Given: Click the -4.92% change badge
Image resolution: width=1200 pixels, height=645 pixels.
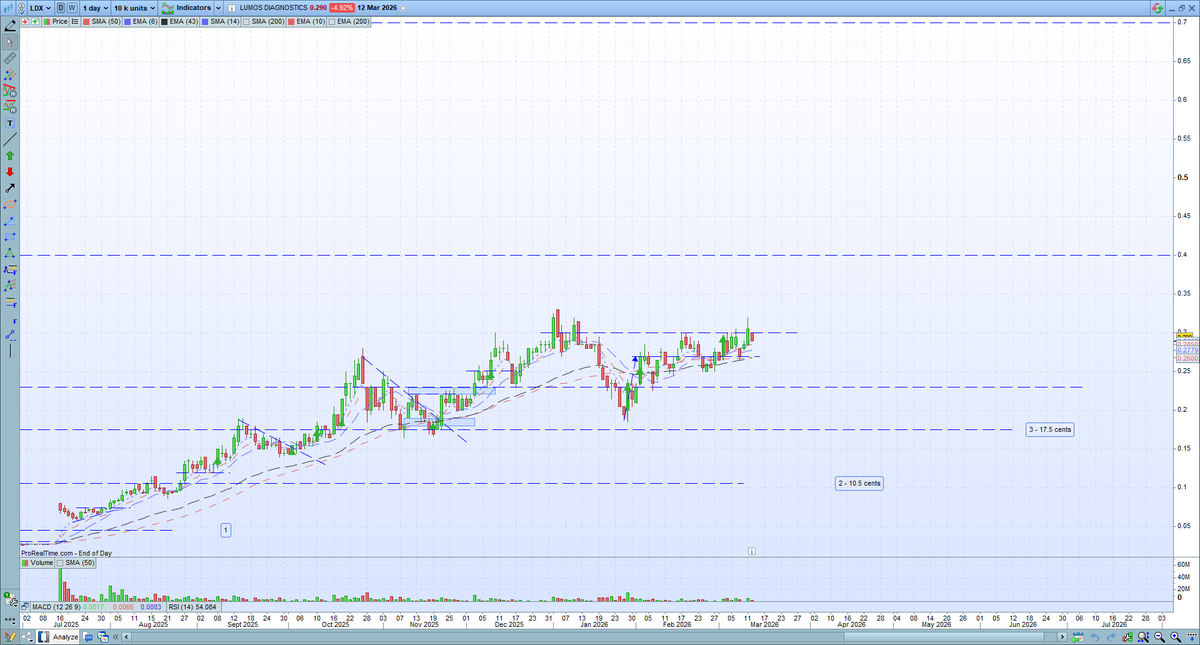Looking at the screenshot, I should 343,7.
